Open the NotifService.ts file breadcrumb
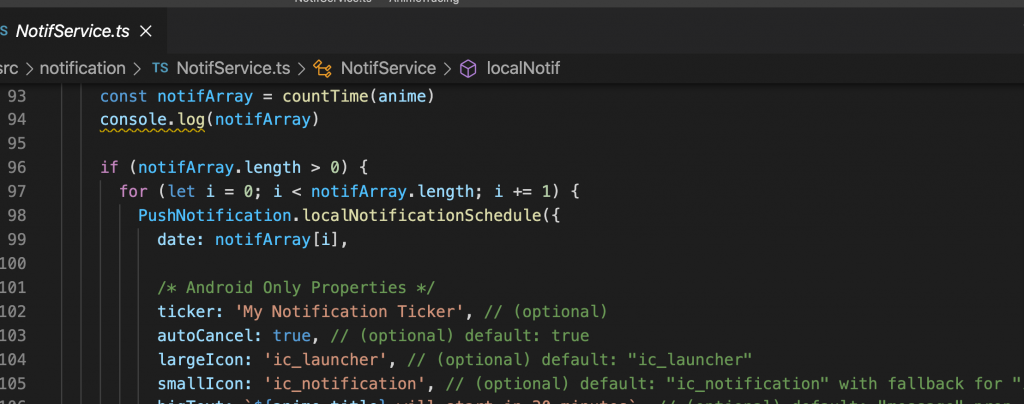This screenshot has height=404, width=1024. pos(233,69)
